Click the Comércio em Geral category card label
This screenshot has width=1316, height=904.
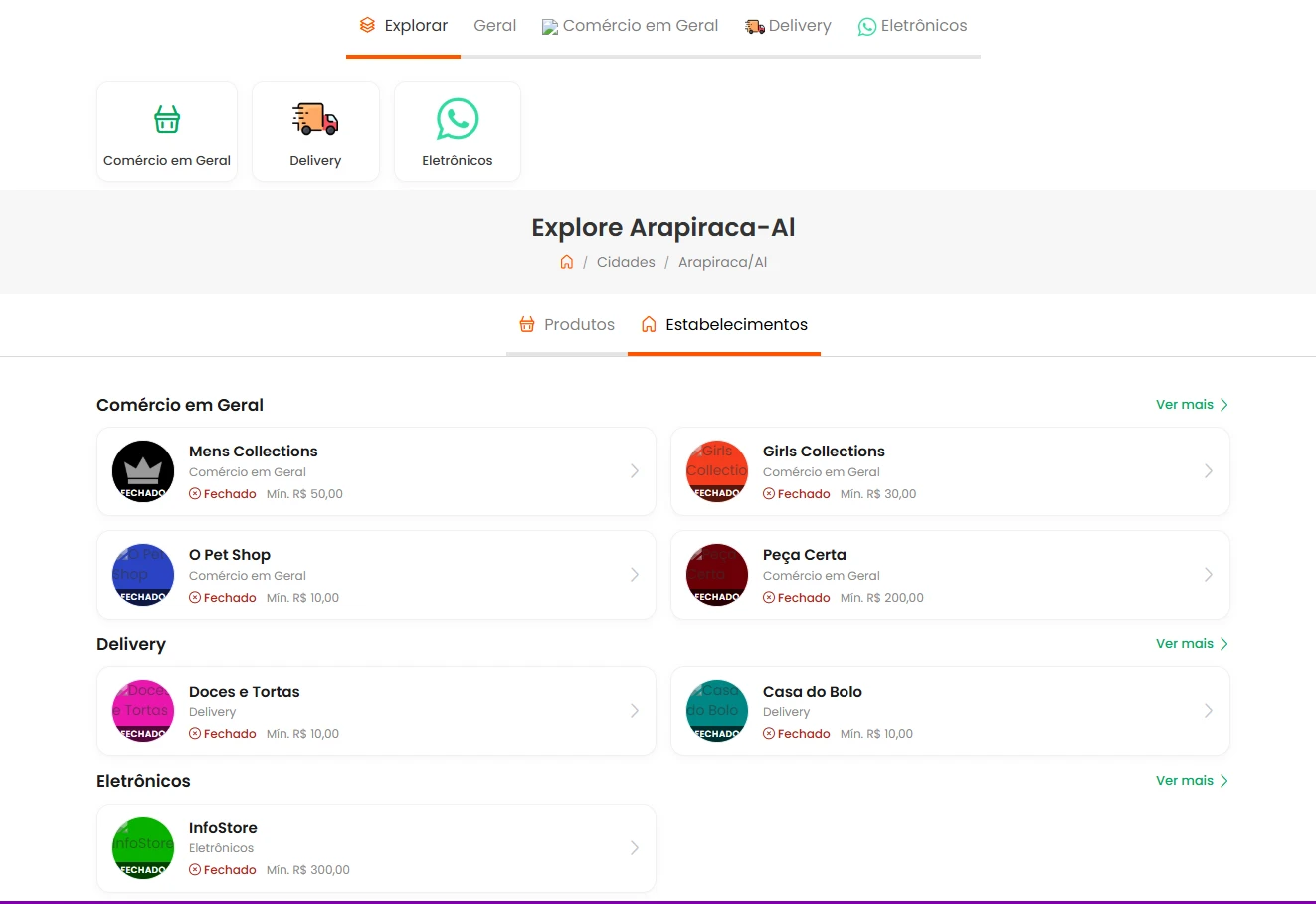167,160
